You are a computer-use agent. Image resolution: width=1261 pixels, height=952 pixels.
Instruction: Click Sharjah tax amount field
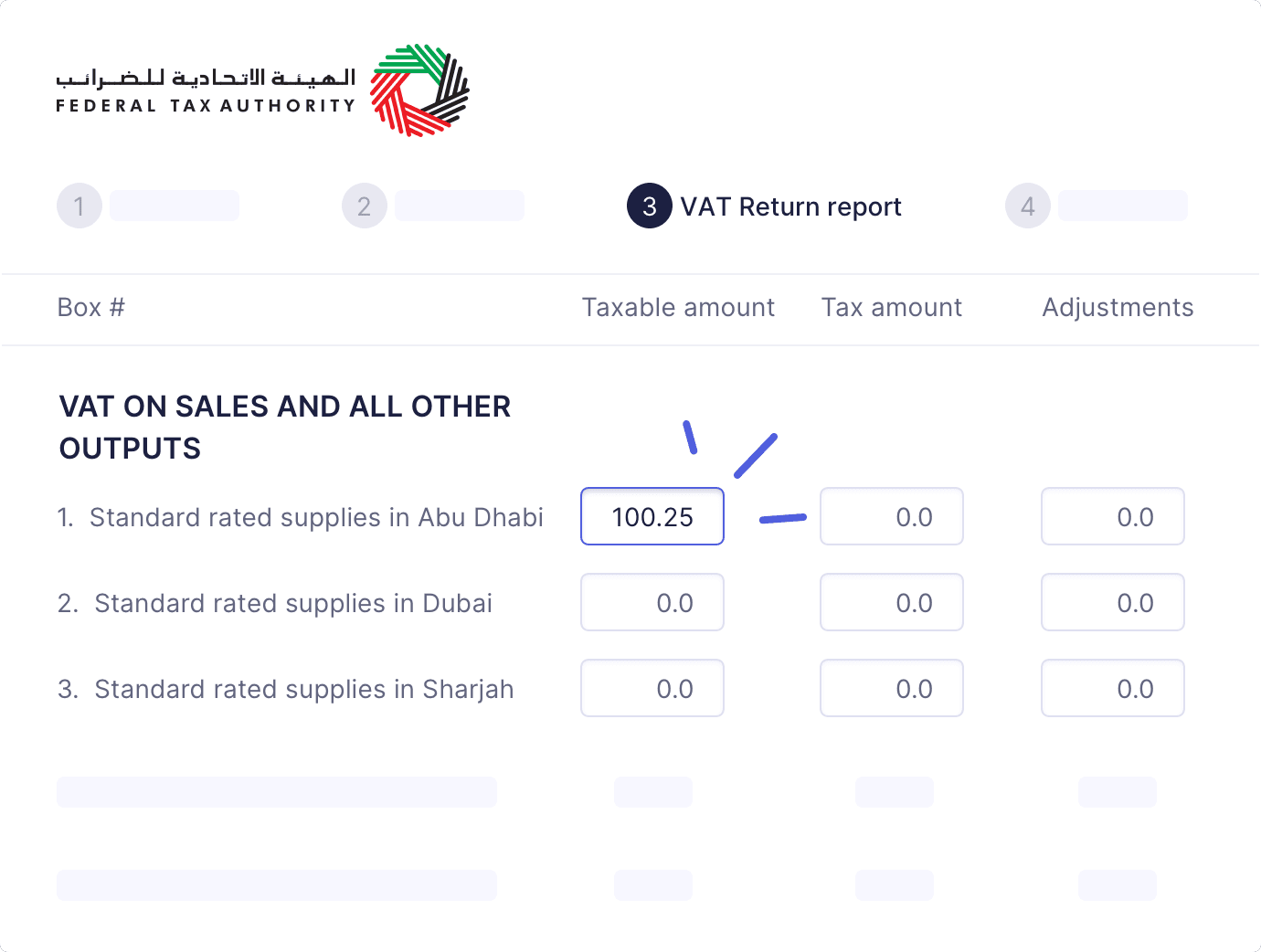click(892, 689)
